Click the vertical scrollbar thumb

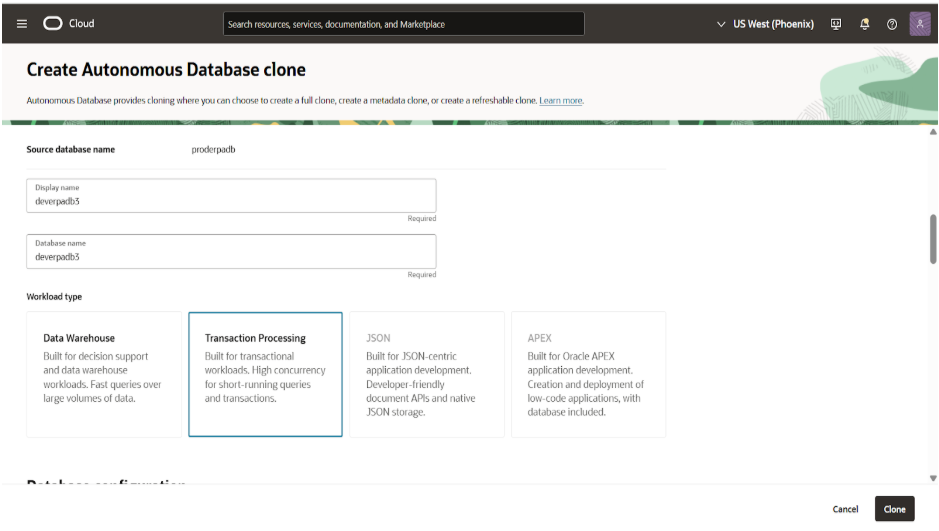[x=933, y=239]
